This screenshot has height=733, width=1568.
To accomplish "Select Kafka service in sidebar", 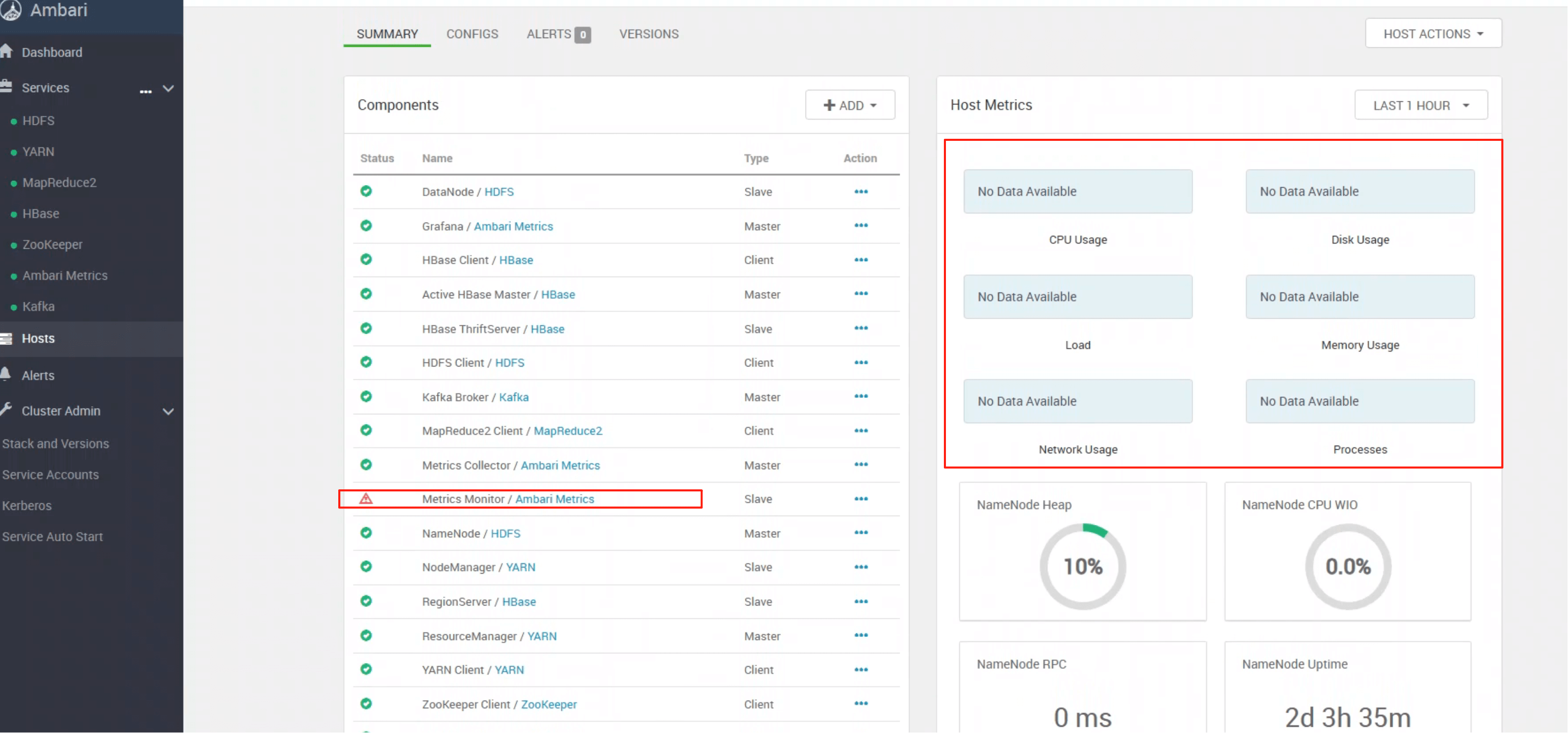I will [39, 307].
